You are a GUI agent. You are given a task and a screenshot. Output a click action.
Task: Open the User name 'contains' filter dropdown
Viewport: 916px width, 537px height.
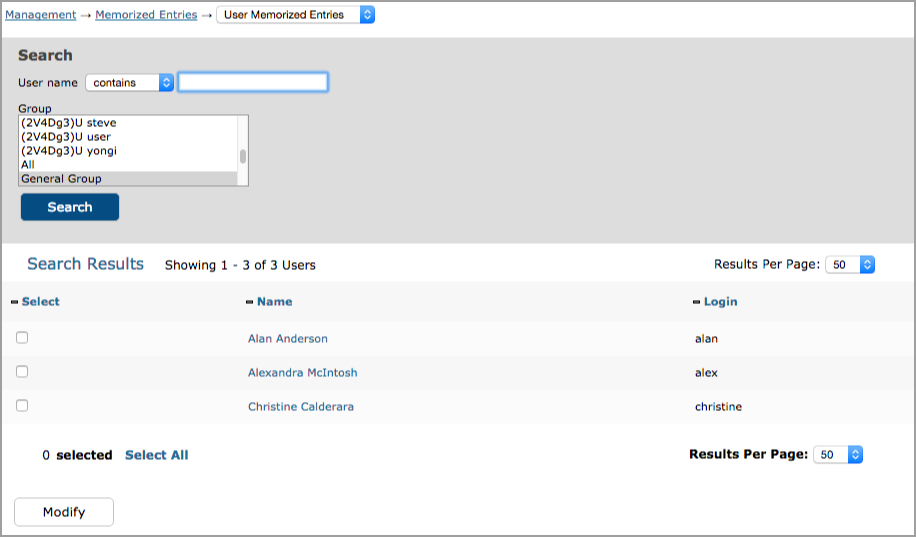point(129,82)
